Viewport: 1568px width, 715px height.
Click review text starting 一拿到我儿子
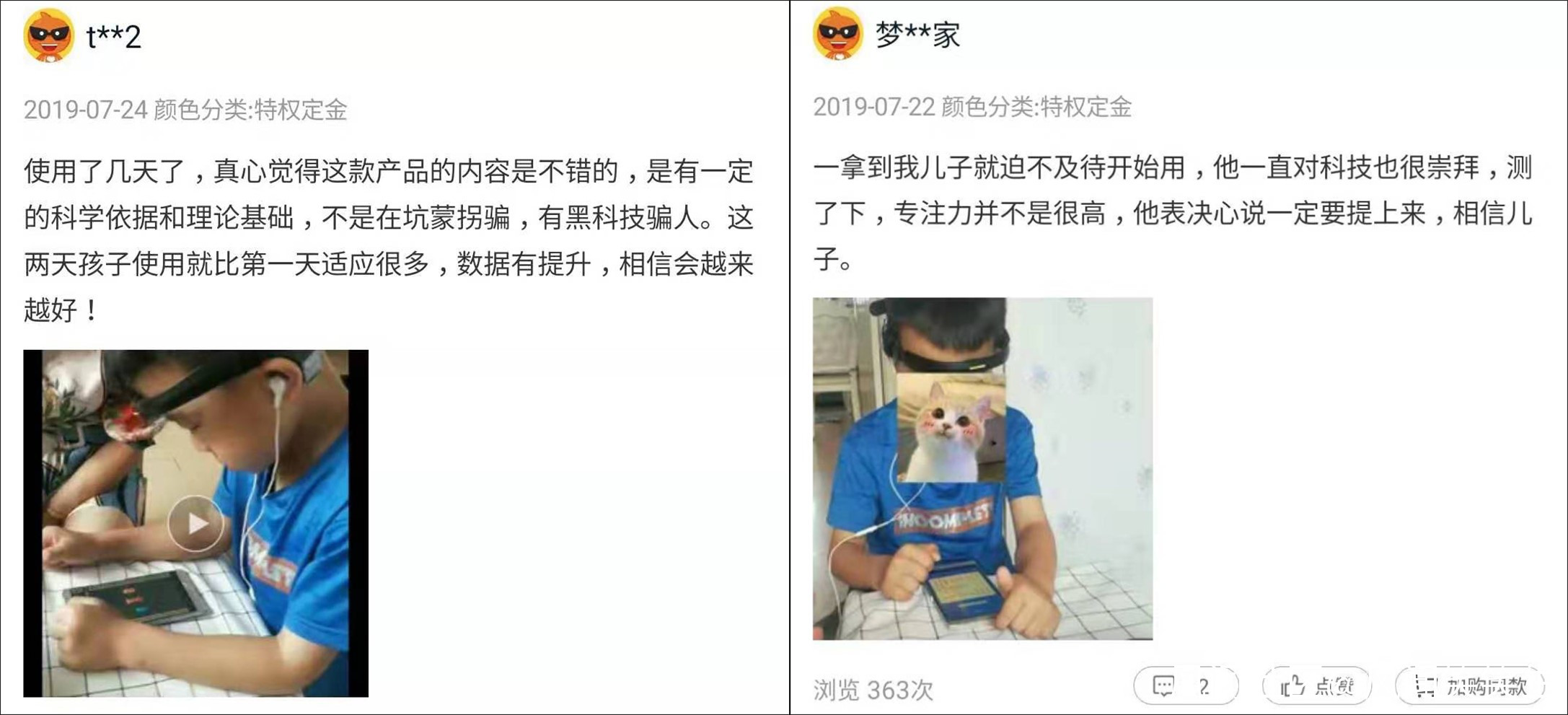pos(1173,213)
